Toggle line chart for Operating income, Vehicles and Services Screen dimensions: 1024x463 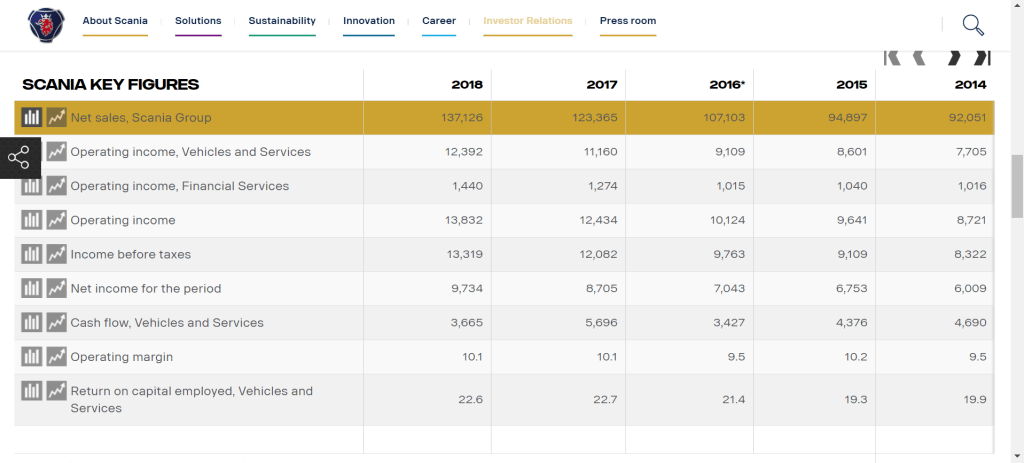click(56, 152)
